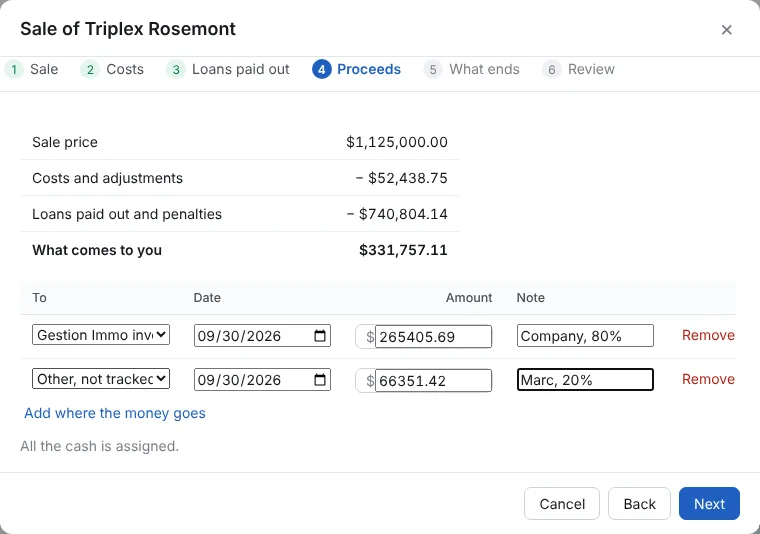This screenshot has height=534, width=760.
Task: Select the sale price $1,125,000.00
Action: click(396, 142)
